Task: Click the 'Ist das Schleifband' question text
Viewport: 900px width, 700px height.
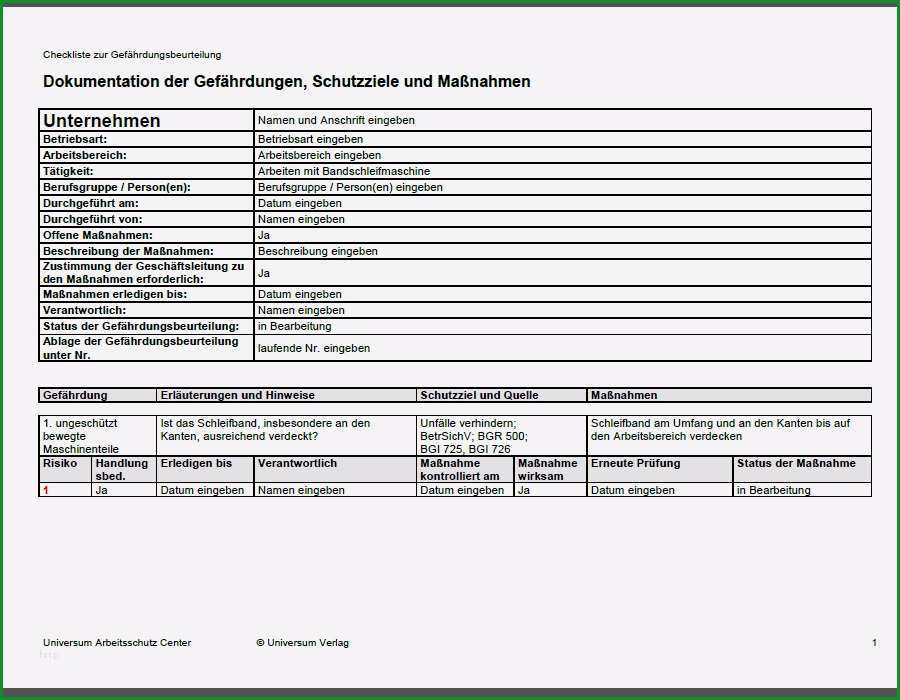Action: 265,430
